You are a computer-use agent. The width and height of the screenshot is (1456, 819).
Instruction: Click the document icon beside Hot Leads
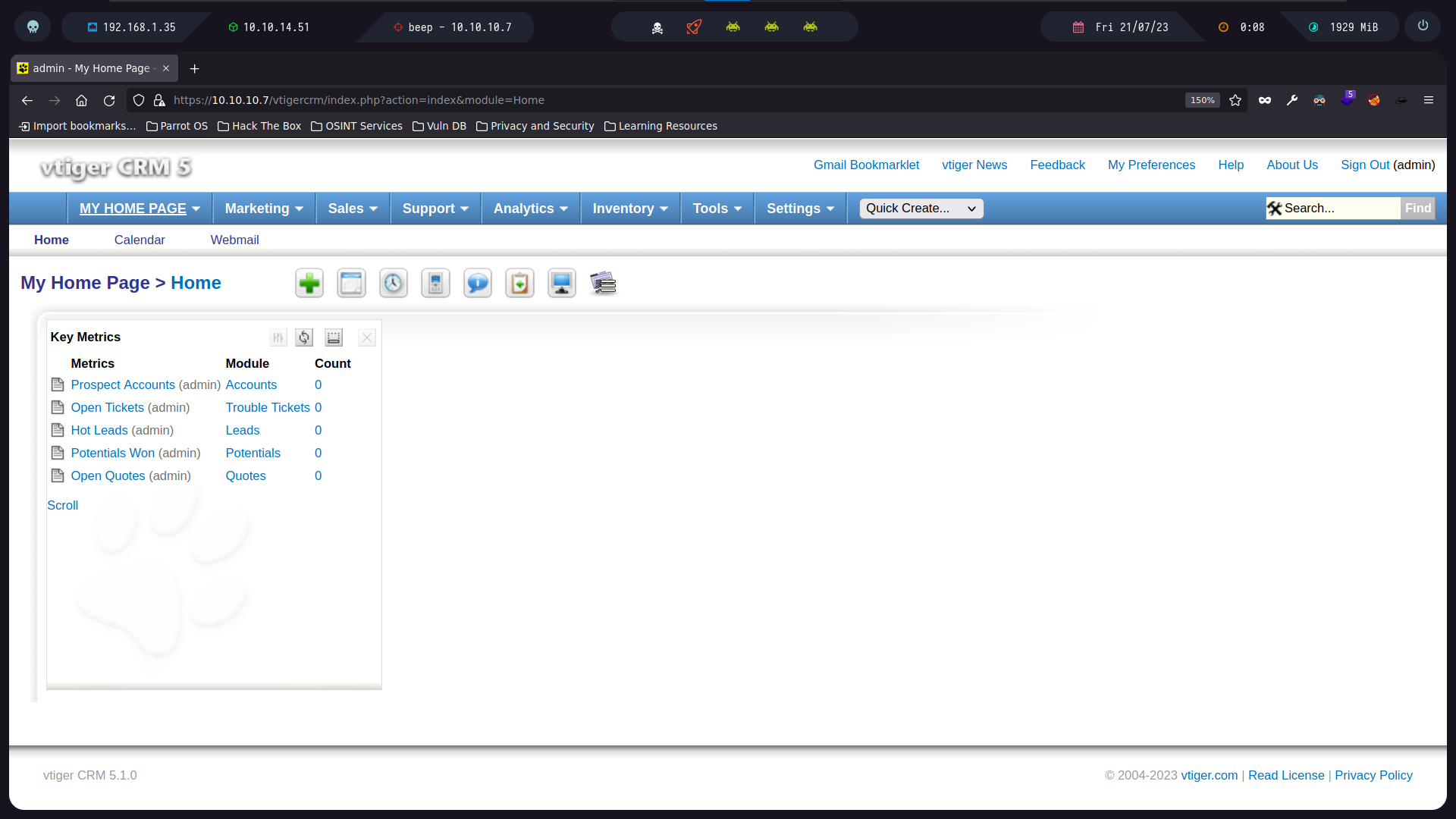point(58,430)
